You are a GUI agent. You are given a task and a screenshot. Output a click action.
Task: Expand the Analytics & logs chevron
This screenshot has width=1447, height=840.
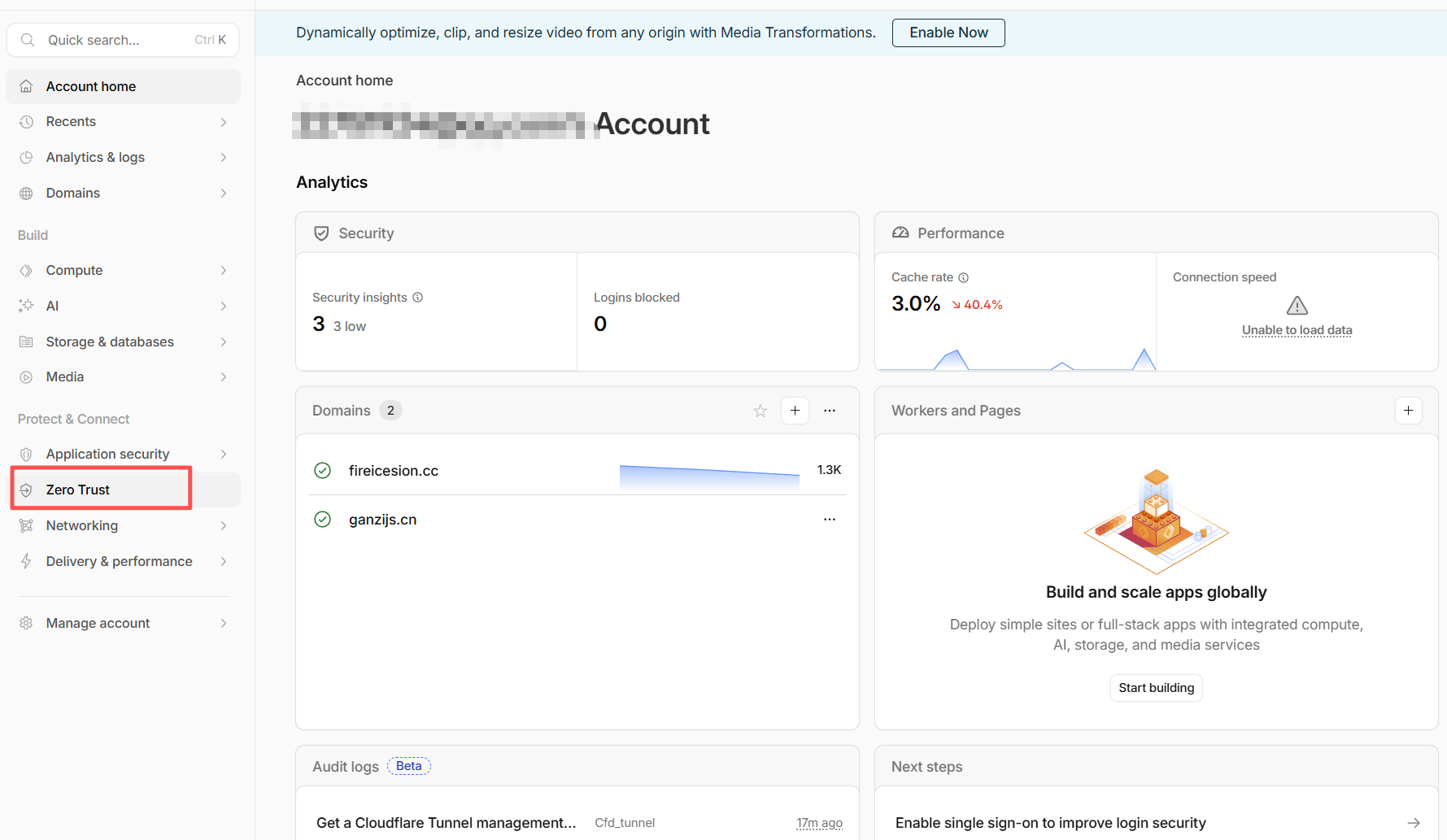pos(224,158)
